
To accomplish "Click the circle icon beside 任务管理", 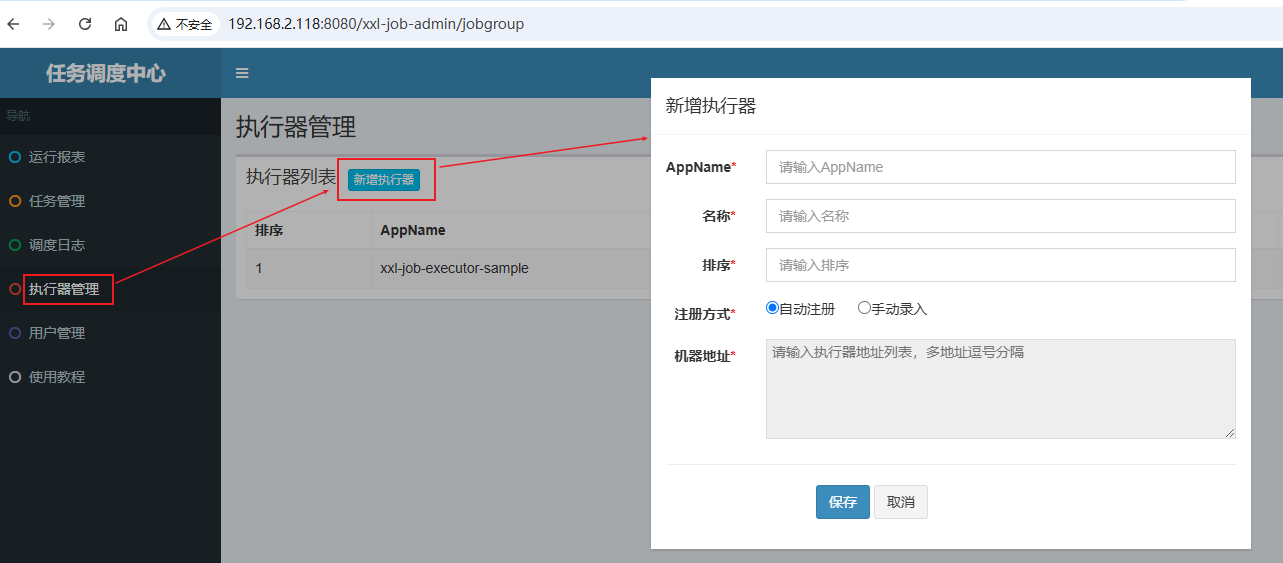I will click(15, 201).
